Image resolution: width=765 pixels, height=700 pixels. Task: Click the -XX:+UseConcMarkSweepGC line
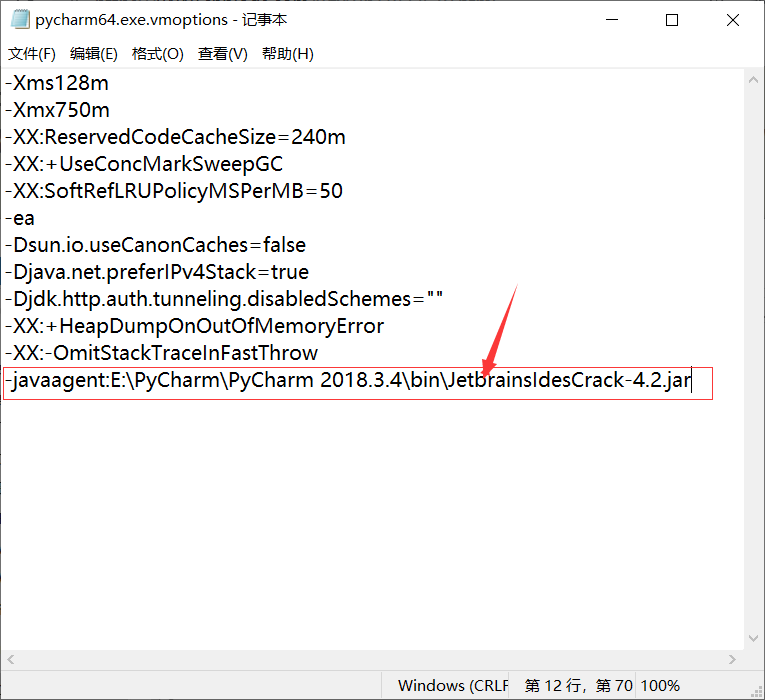click(144, 164)
